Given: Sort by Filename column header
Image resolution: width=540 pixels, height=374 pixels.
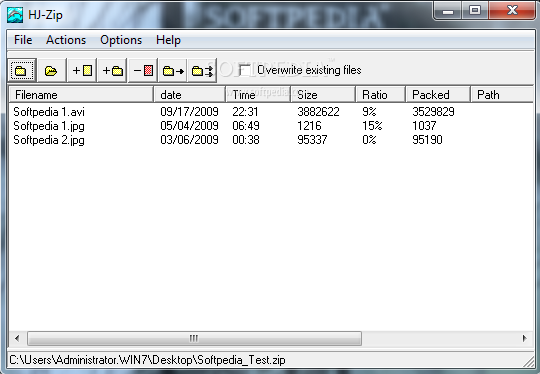Looking at the screenshot, I should [x=81, y=95].
